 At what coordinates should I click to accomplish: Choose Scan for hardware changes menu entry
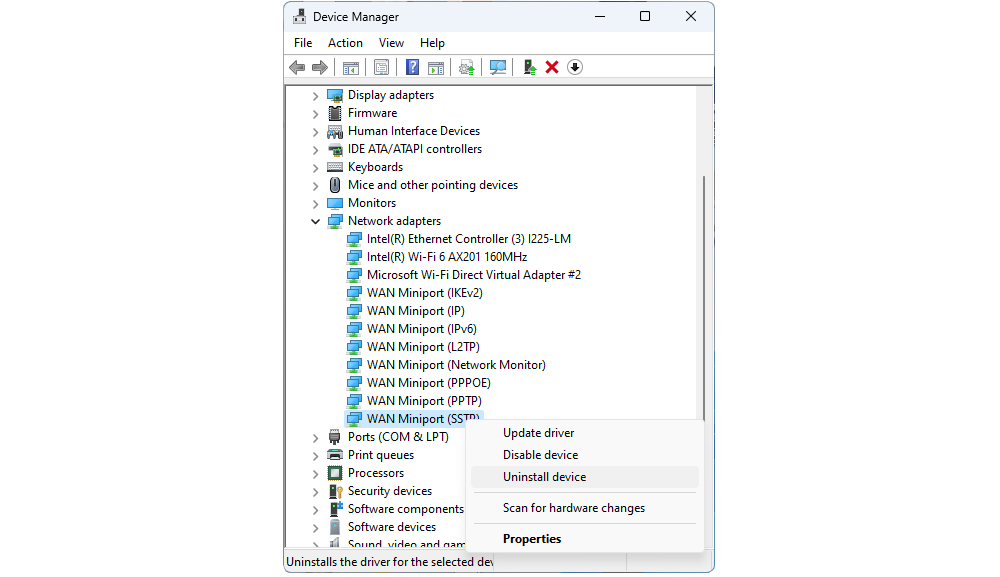tap(585, 508)
